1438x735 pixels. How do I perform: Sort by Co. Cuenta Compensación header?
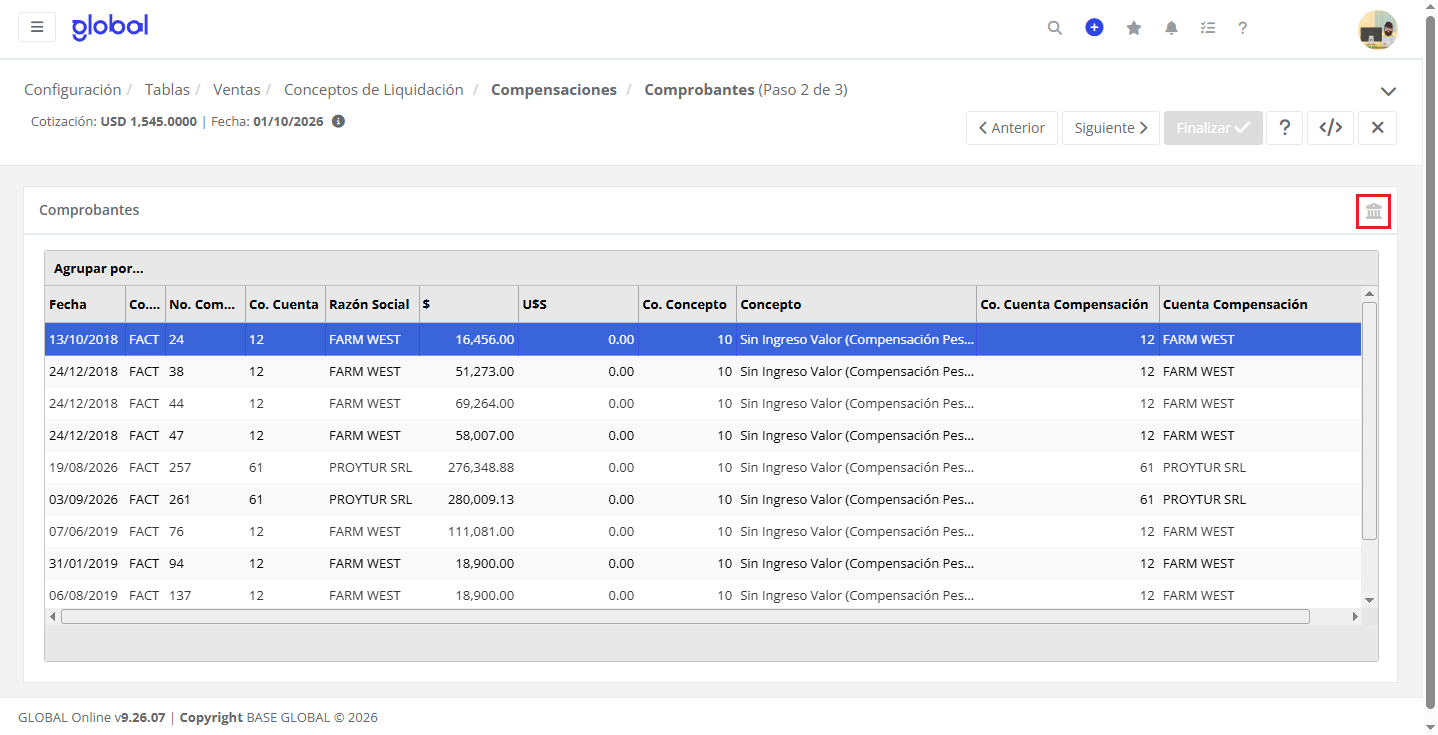[1068, 304]
